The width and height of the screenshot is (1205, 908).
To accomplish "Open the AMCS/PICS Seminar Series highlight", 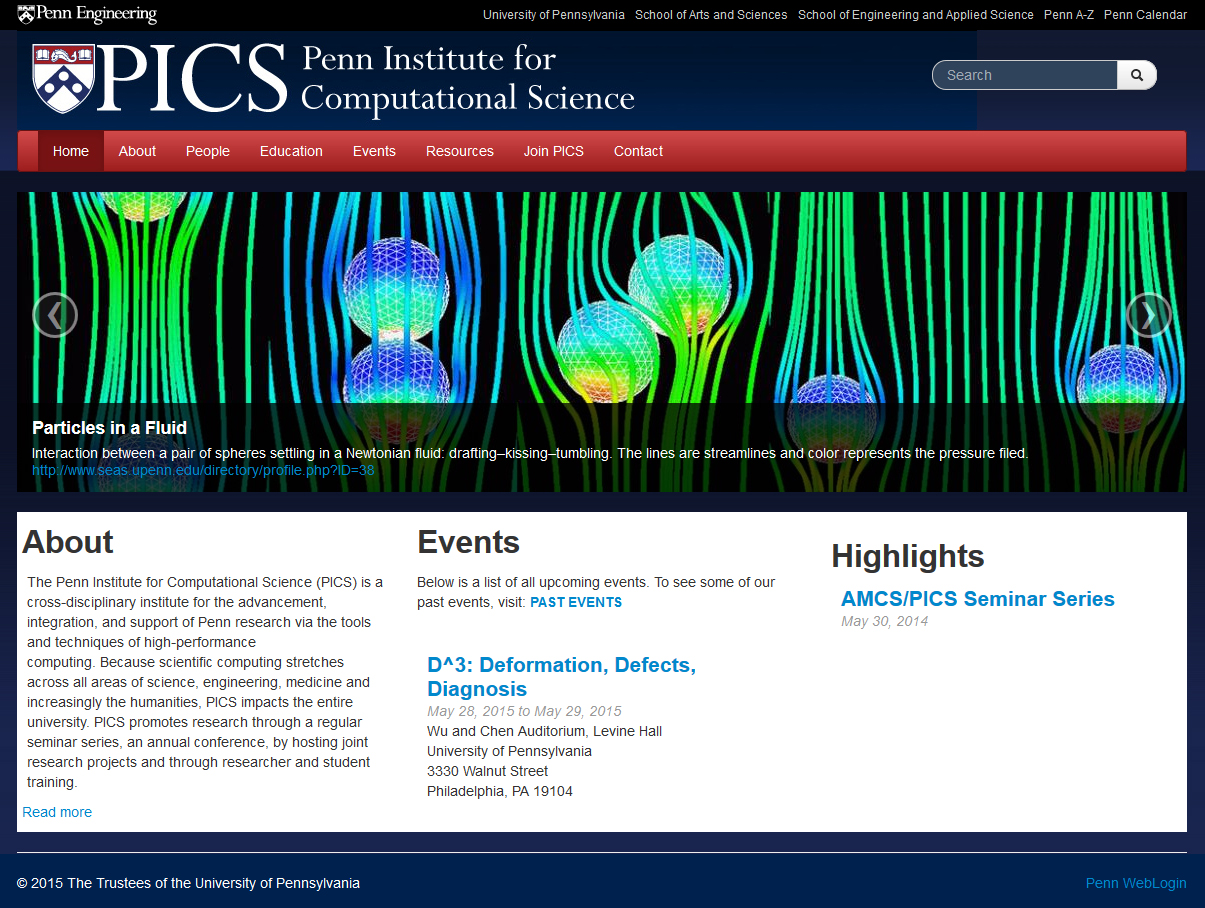I will [x=978, y=599].
